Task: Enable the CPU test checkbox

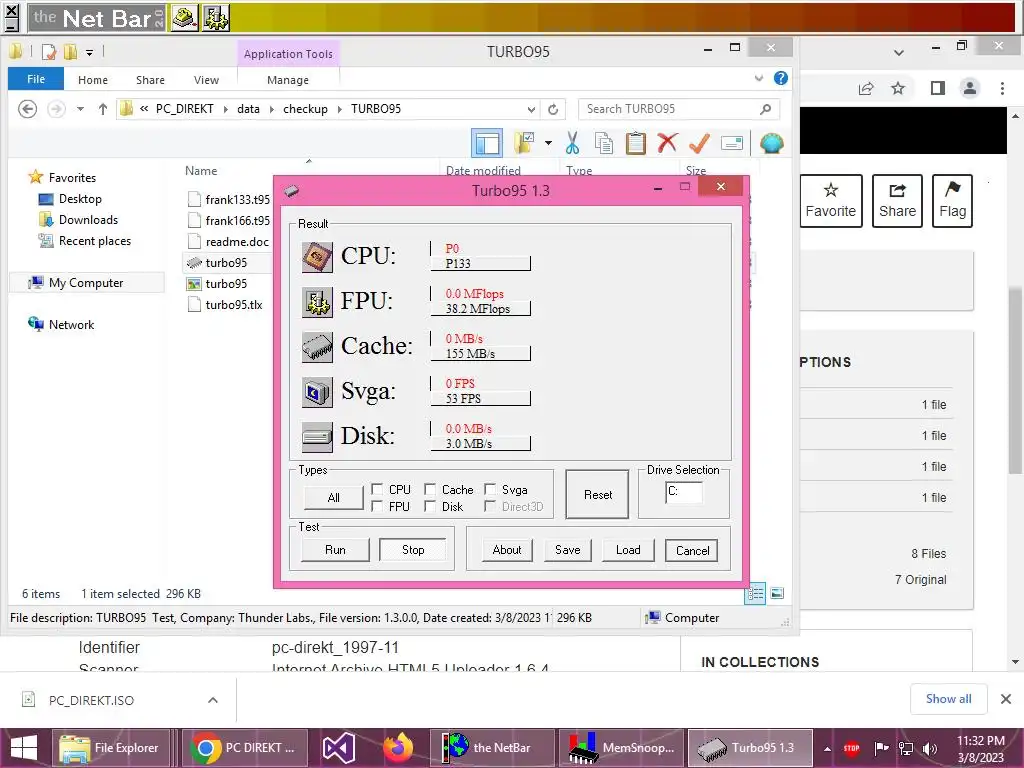Action: pos(377,489)
